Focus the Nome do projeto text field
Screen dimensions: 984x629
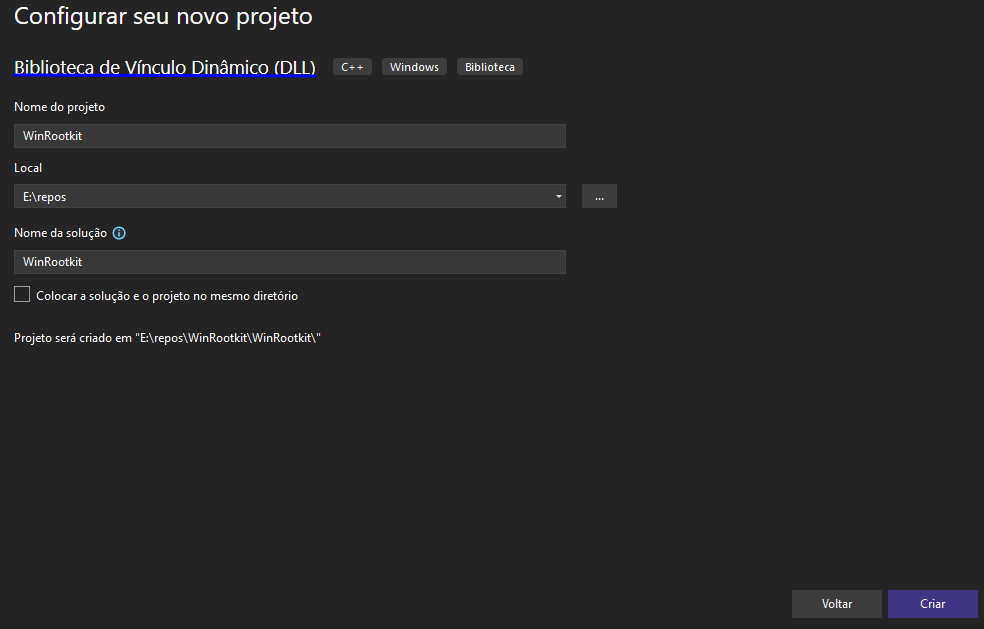pos(289,136)
